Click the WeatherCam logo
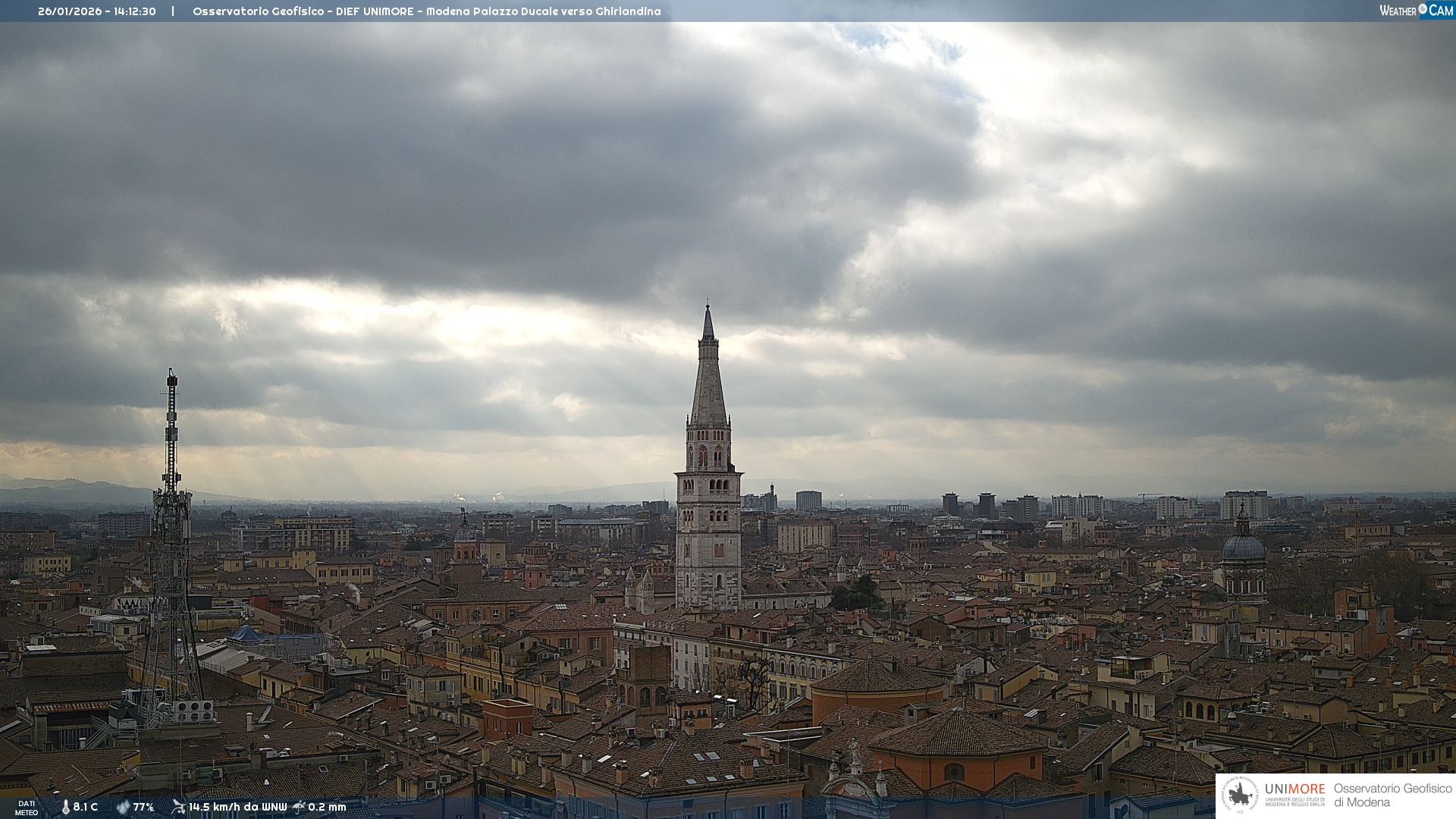 coord(1416,11)
